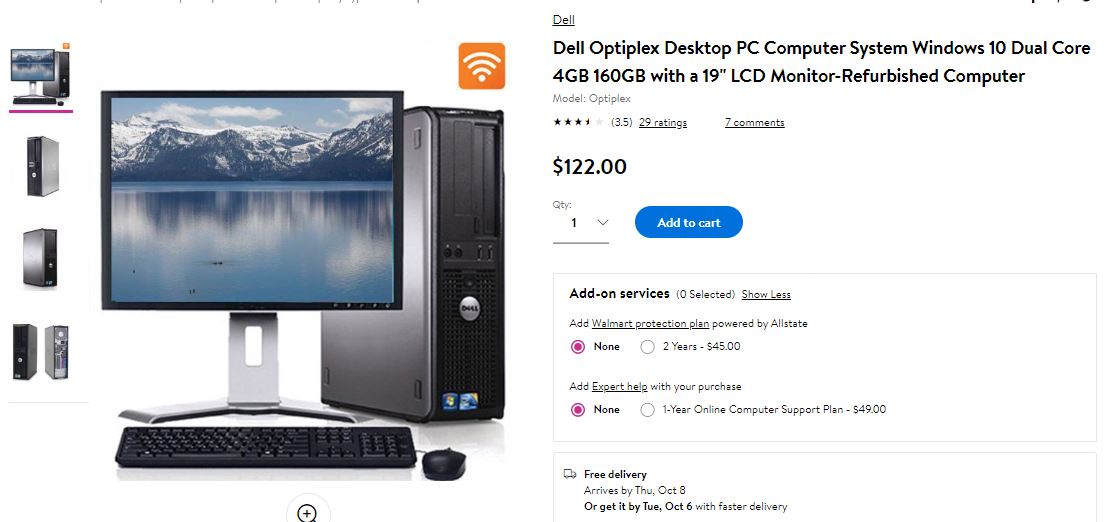Select the third thumbnail showing tower side
Image resolution: width=1111 pixels, height=522 pixels.
(40, 259)
